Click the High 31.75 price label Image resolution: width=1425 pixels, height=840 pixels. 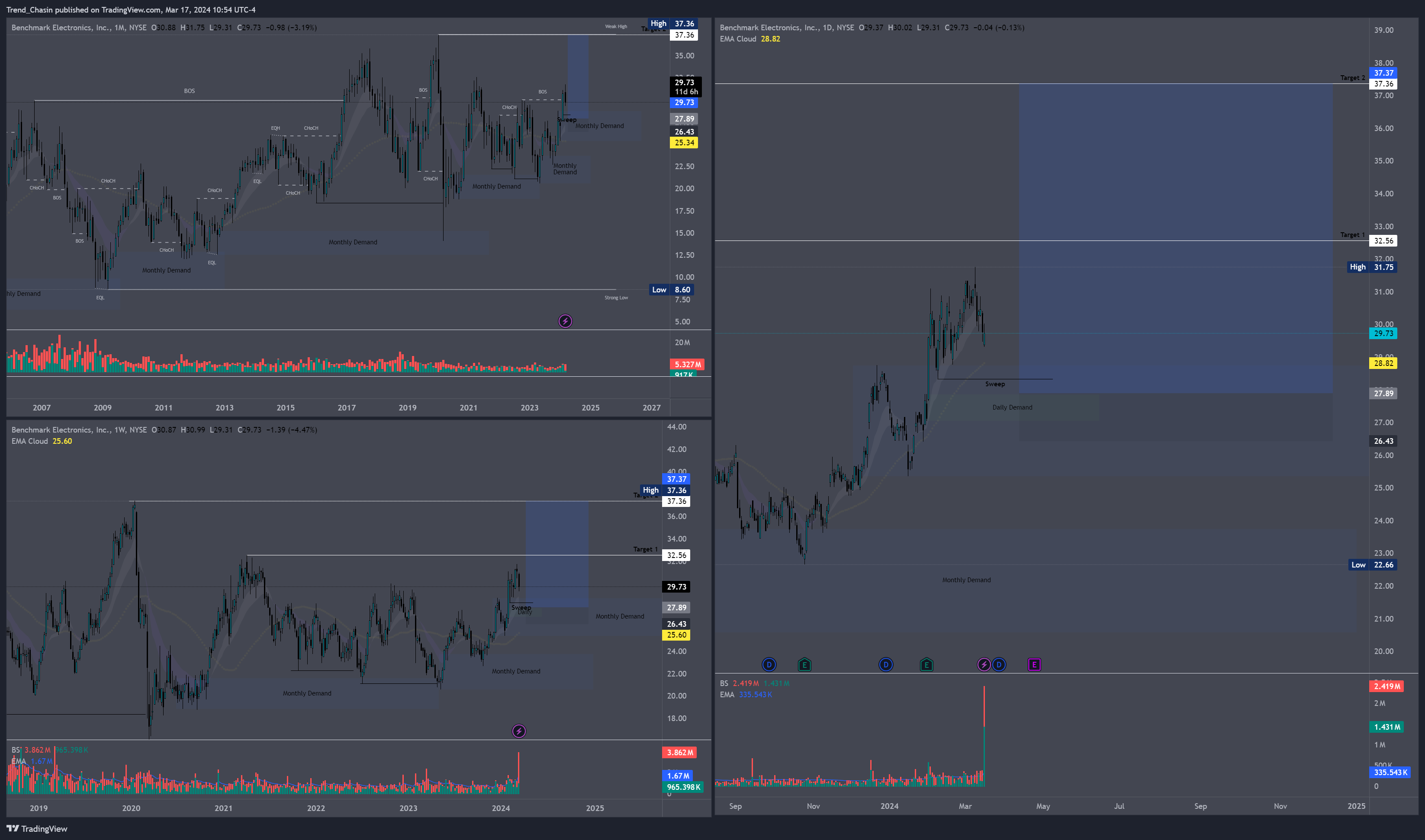pyautogui.click(x=1372, y=267)
